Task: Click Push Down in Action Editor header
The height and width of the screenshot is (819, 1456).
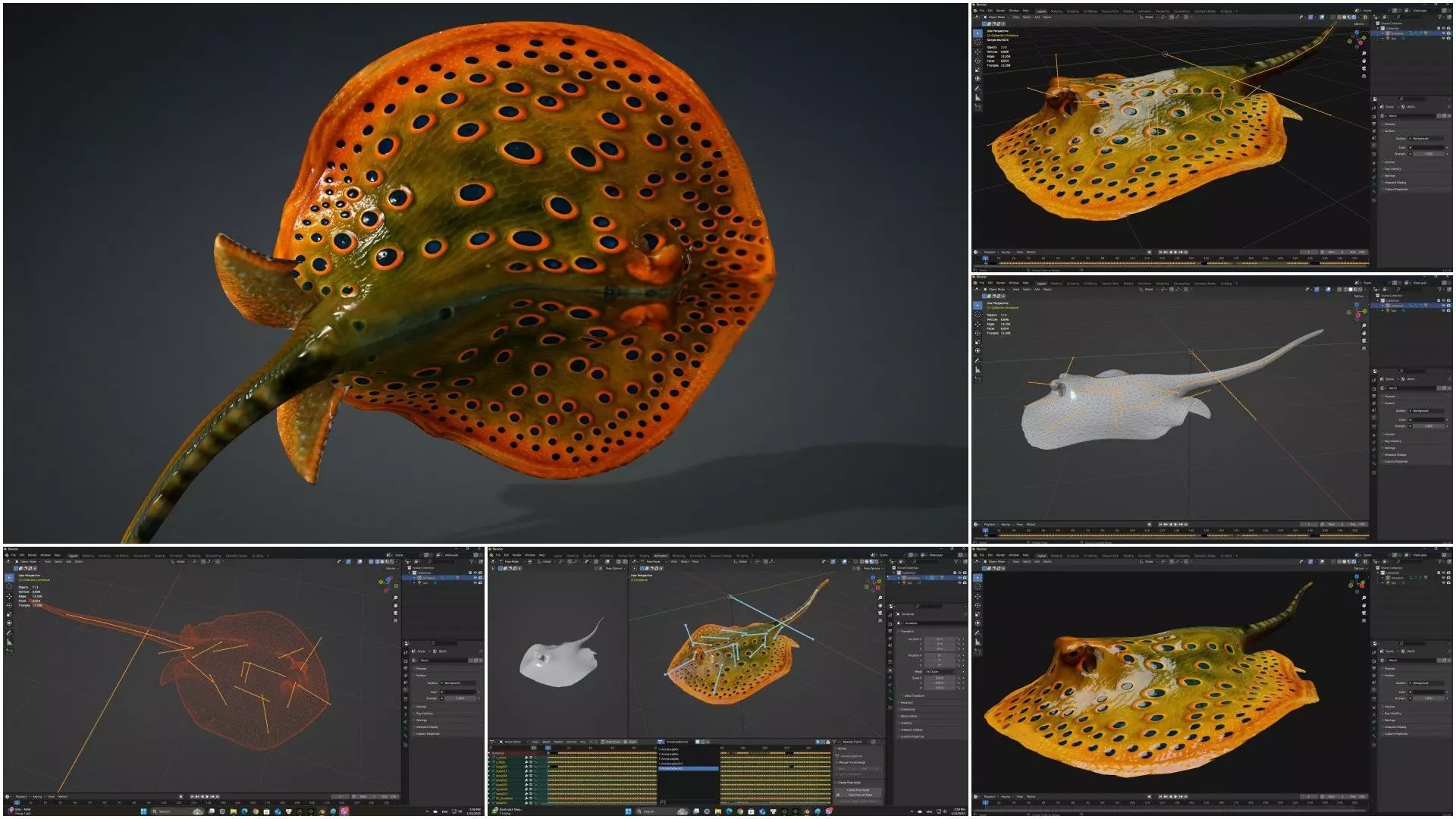Action: [x=611, y=742]
